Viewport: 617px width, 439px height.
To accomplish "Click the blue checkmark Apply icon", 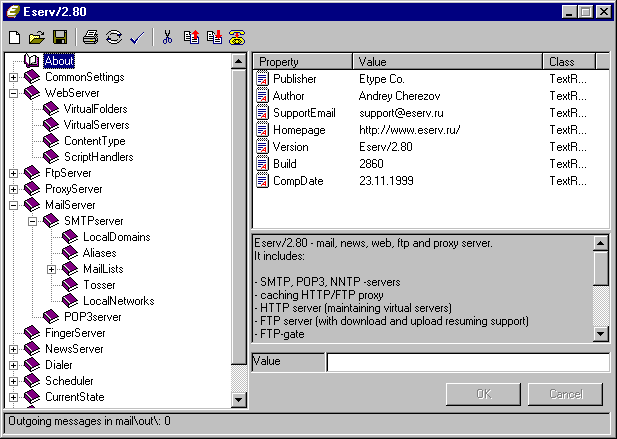I will (137, 37).
